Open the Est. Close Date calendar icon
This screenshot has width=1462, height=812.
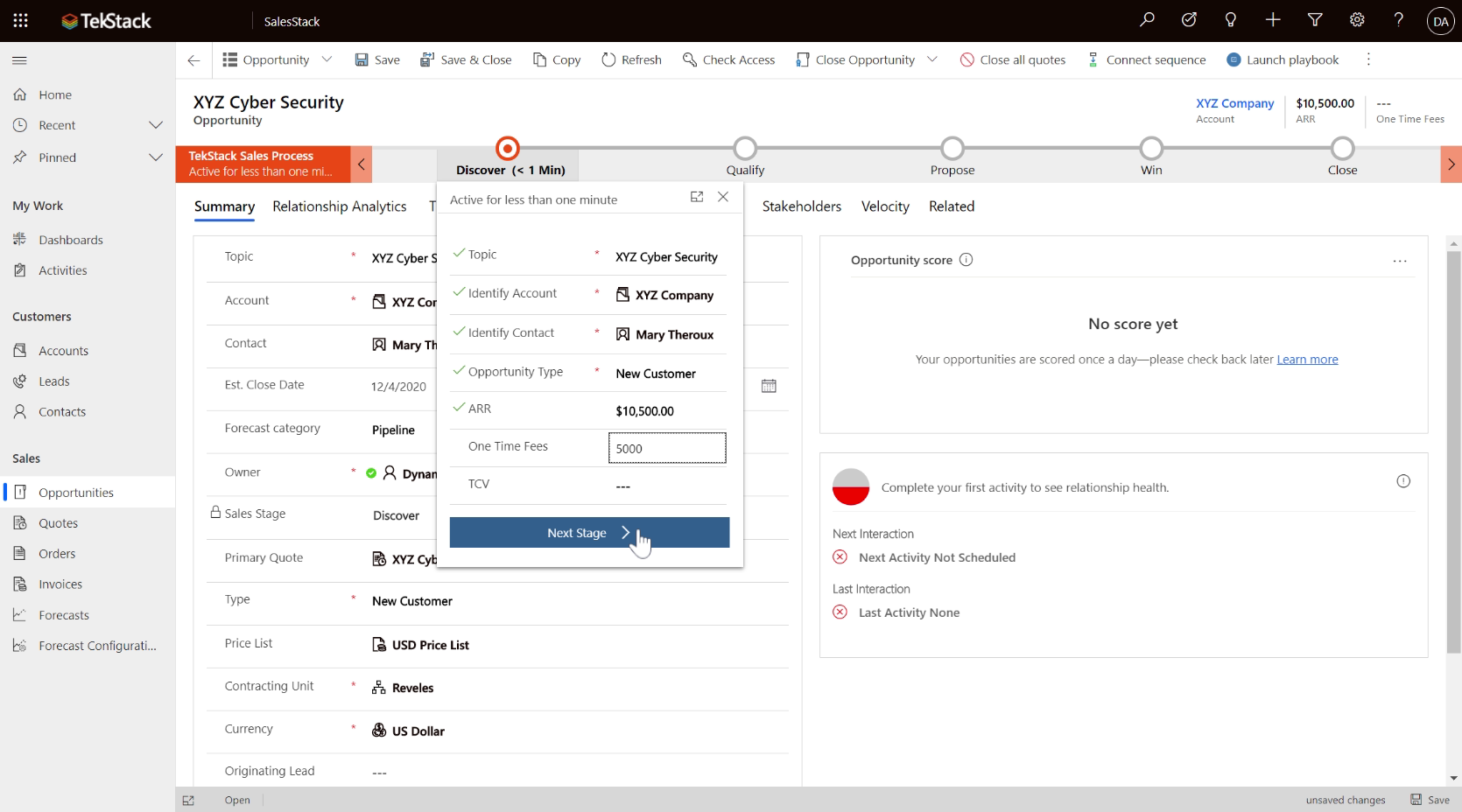coord(769,386)
